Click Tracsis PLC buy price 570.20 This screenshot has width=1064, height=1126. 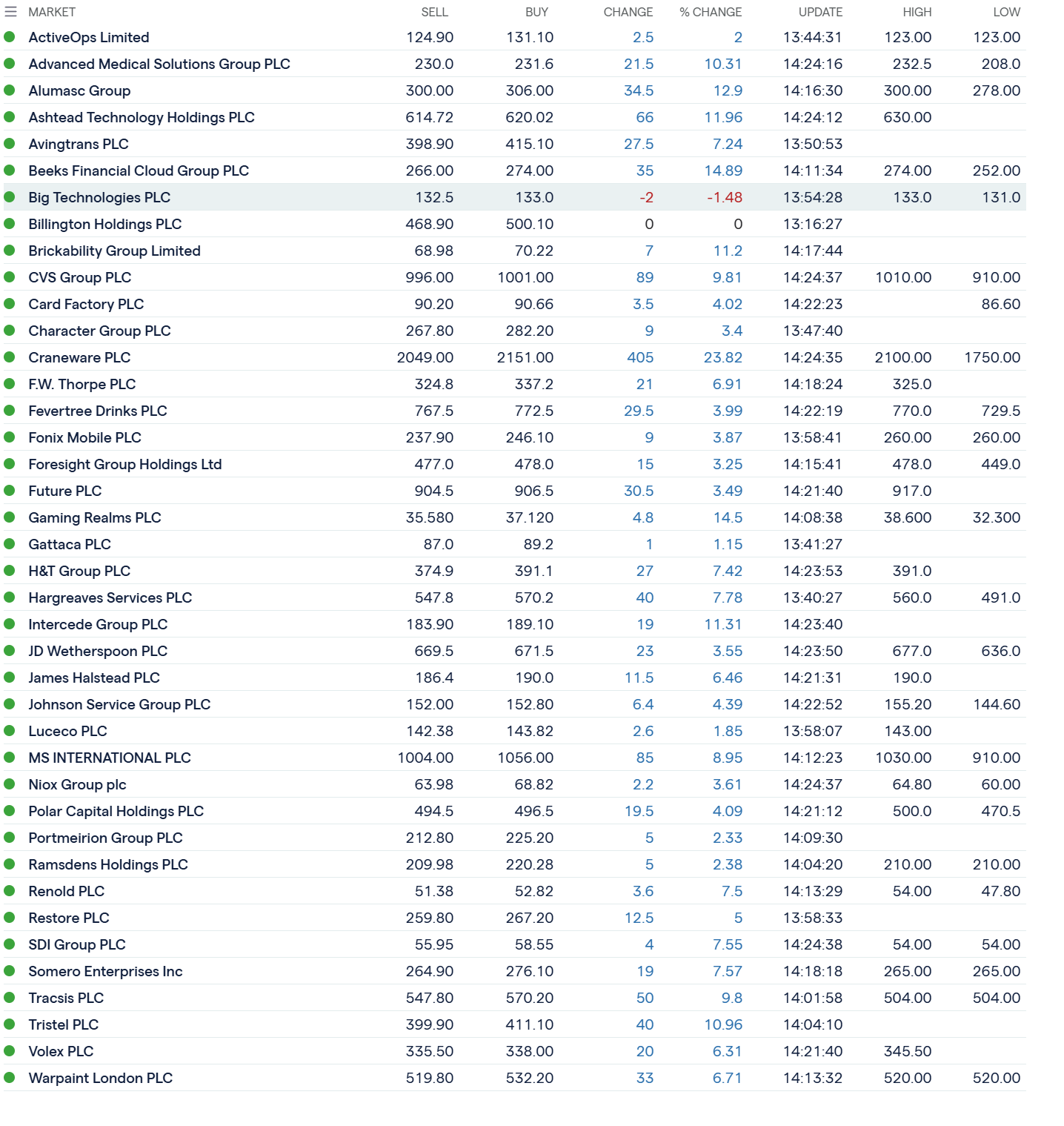530,998
